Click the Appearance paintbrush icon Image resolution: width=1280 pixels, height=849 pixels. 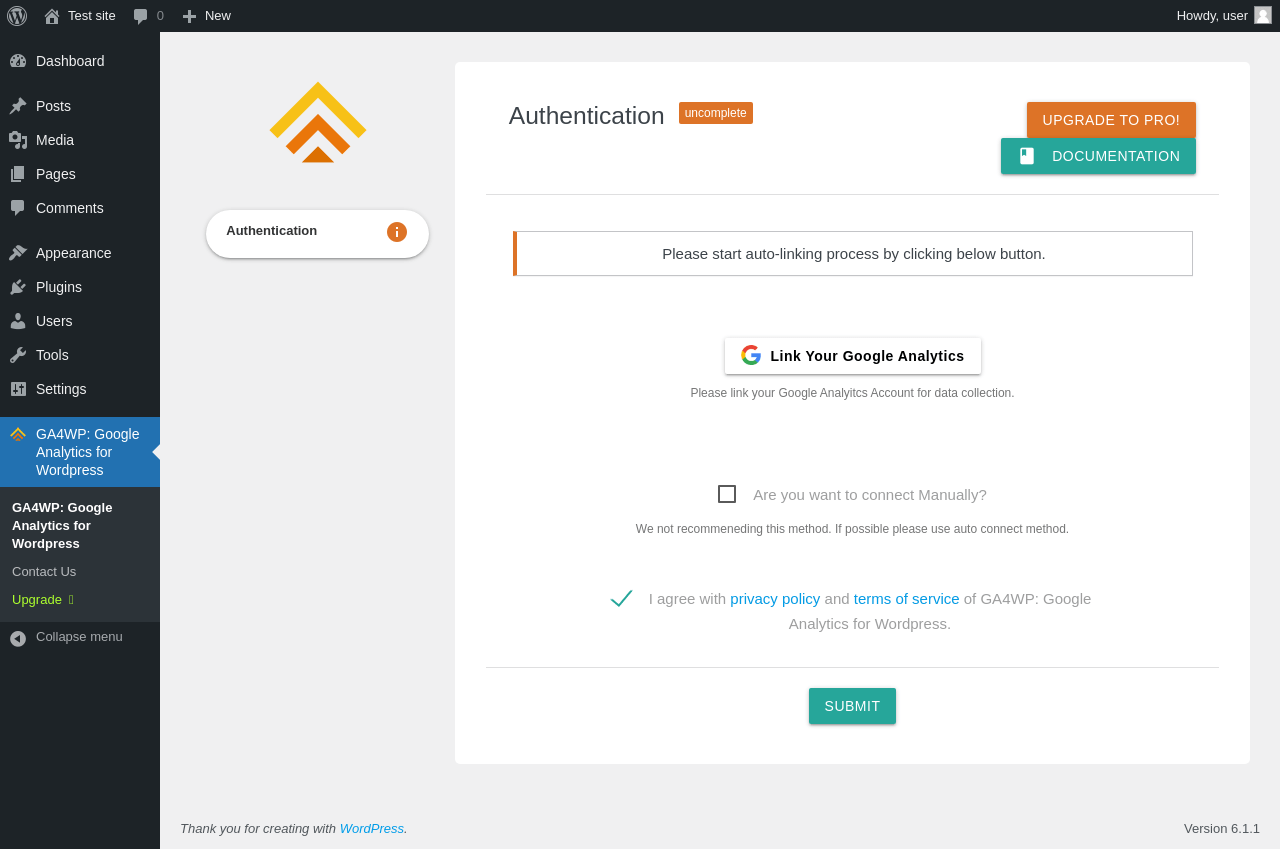tap(18, 253)
